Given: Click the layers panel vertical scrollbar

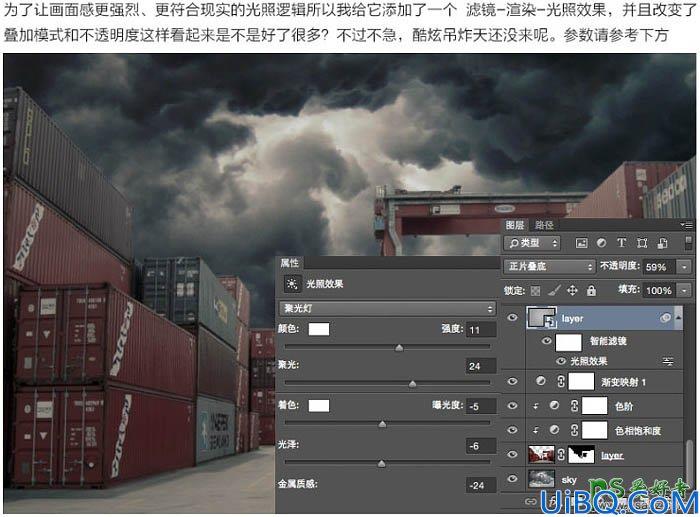Looking at the screenshot, I should [688, 464].
